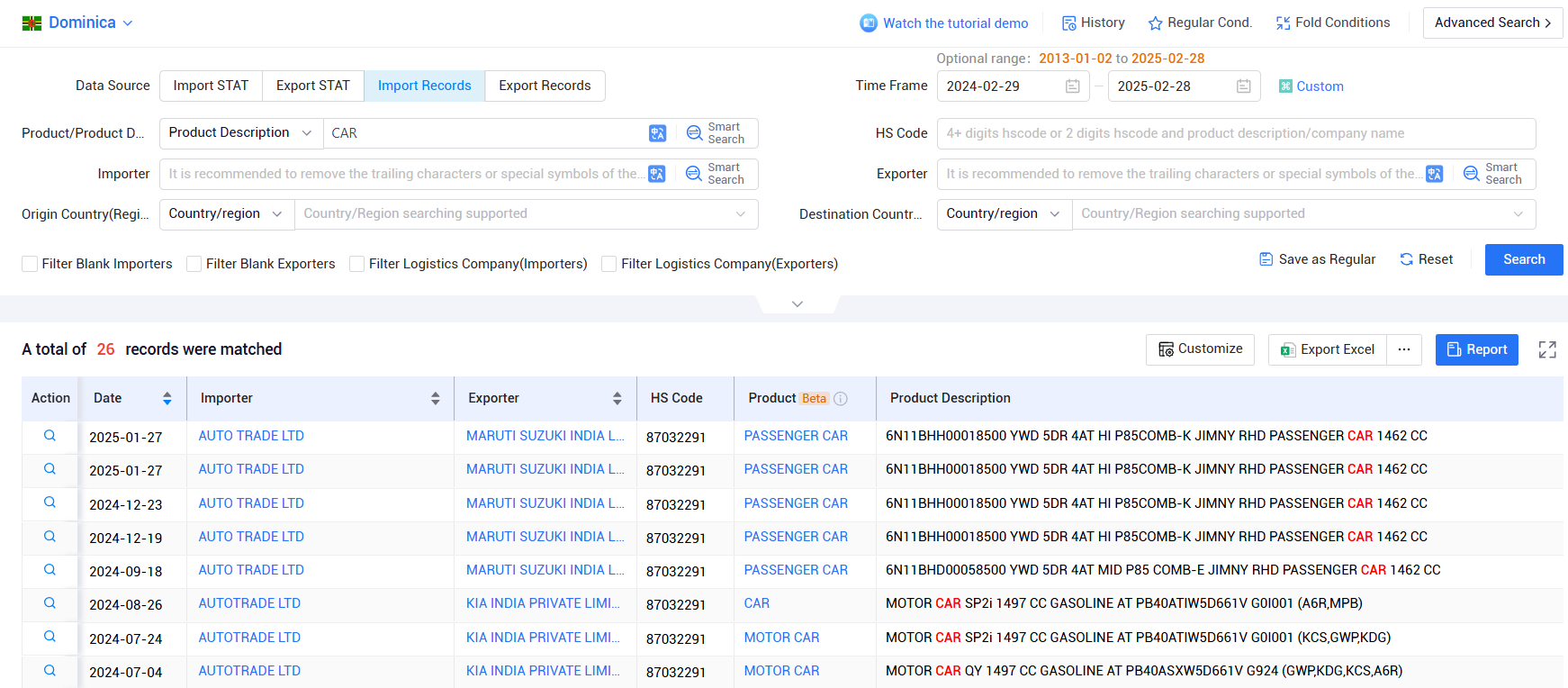
Task: Open MARUTI SUZUKI exporter in 2024-09-18 row
Action: (x=545, y=570)
